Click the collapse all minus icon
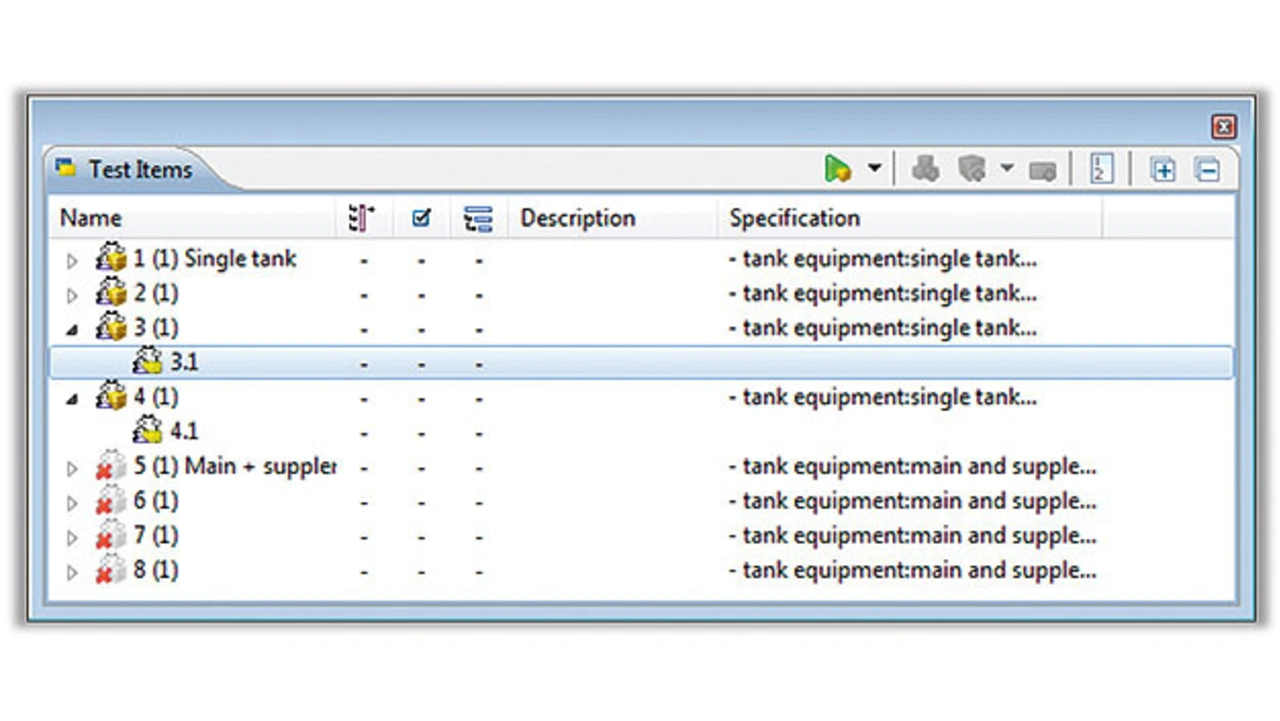The width and height of the screenshot is (1280, 721). pyautogui.click(x=1207, y=169)
